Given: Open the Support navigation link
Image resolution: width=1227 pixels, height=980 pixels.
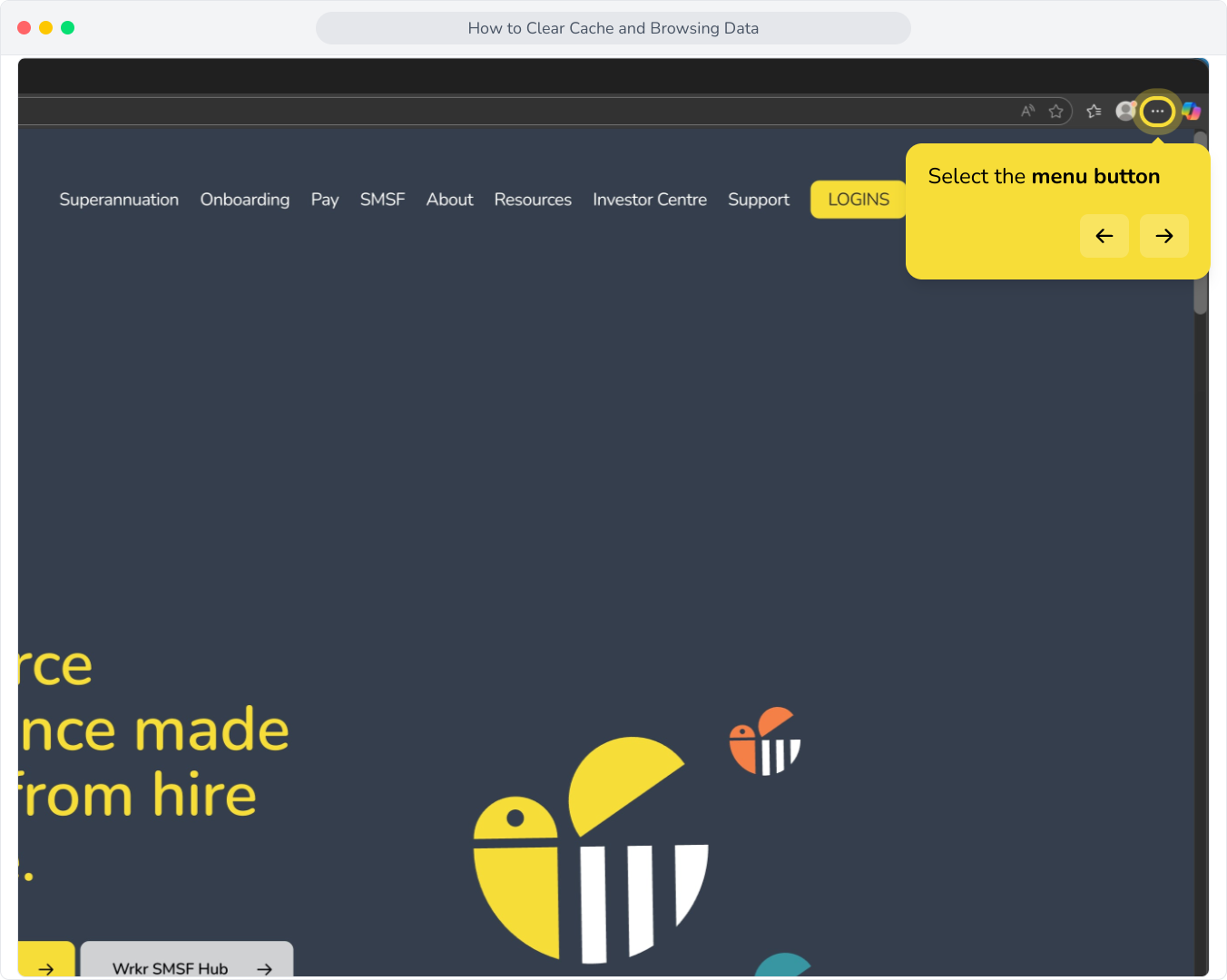Looking at the screenshot, I should coord(759,200).
